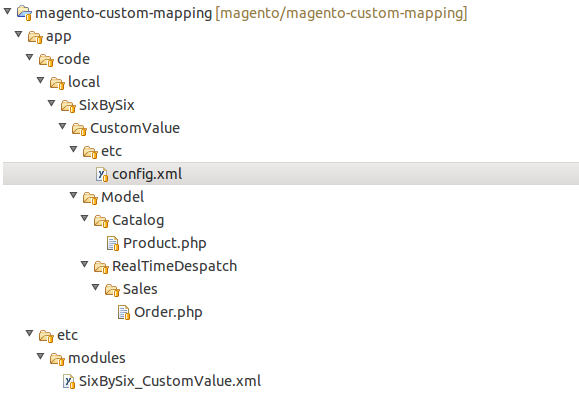
Task: Select the app folder label
Action: tap(59, 37)
